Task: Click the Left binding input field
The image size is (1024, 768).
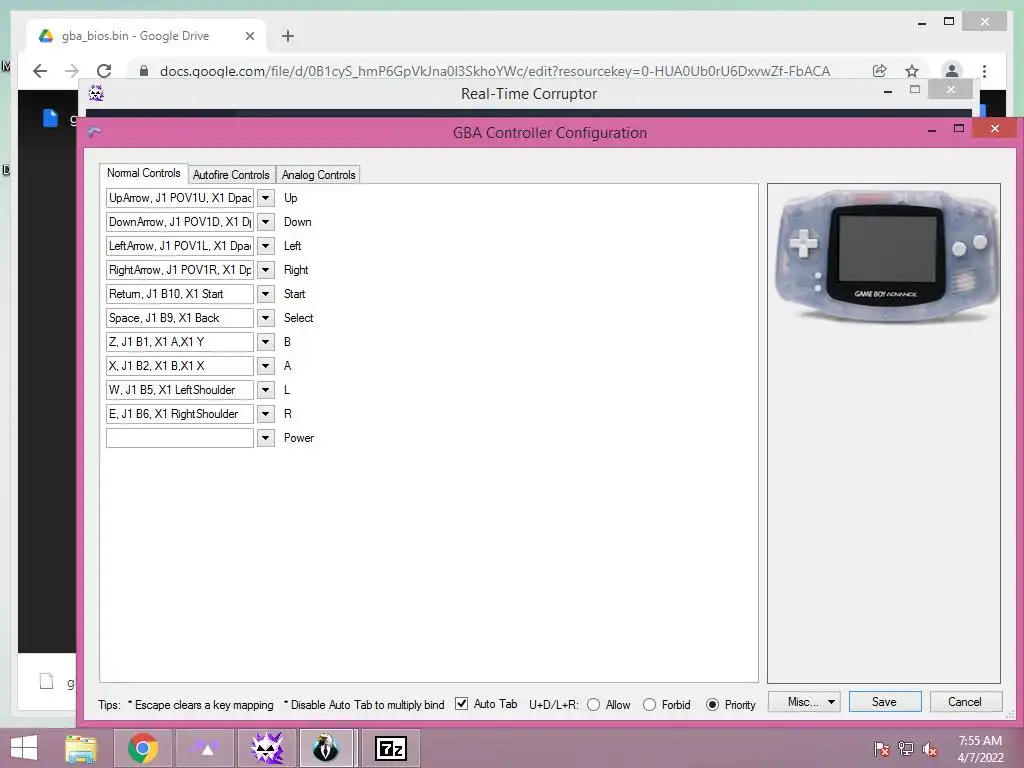Action: point(180,246)
